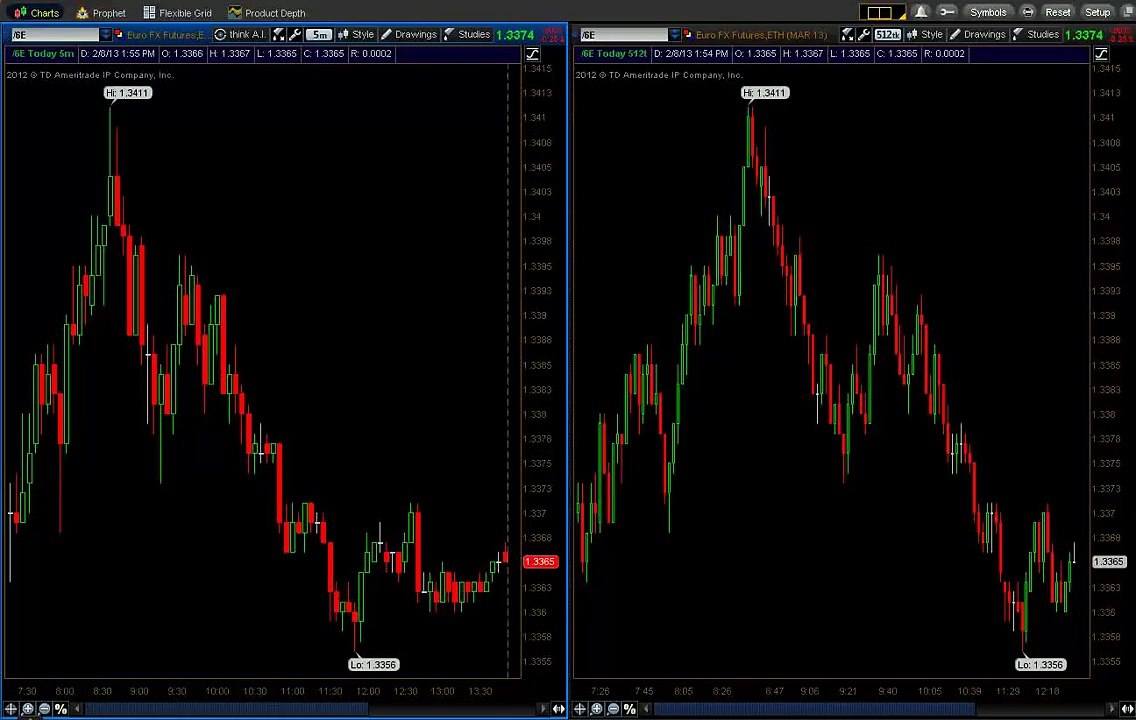Click scroll-left arrow under right chart
The height and width of the screenshot is (720, 1136).
pos(646,709)
